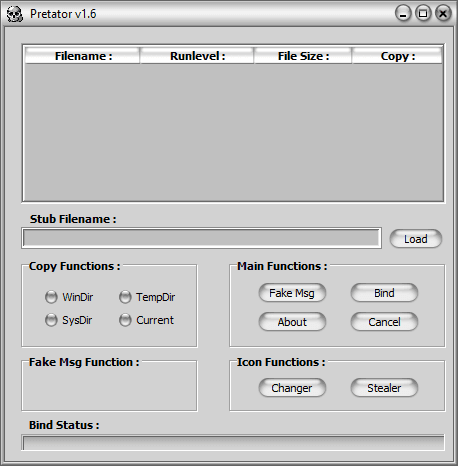Click the Runlevel column header
458x466 pixels.
197,56
